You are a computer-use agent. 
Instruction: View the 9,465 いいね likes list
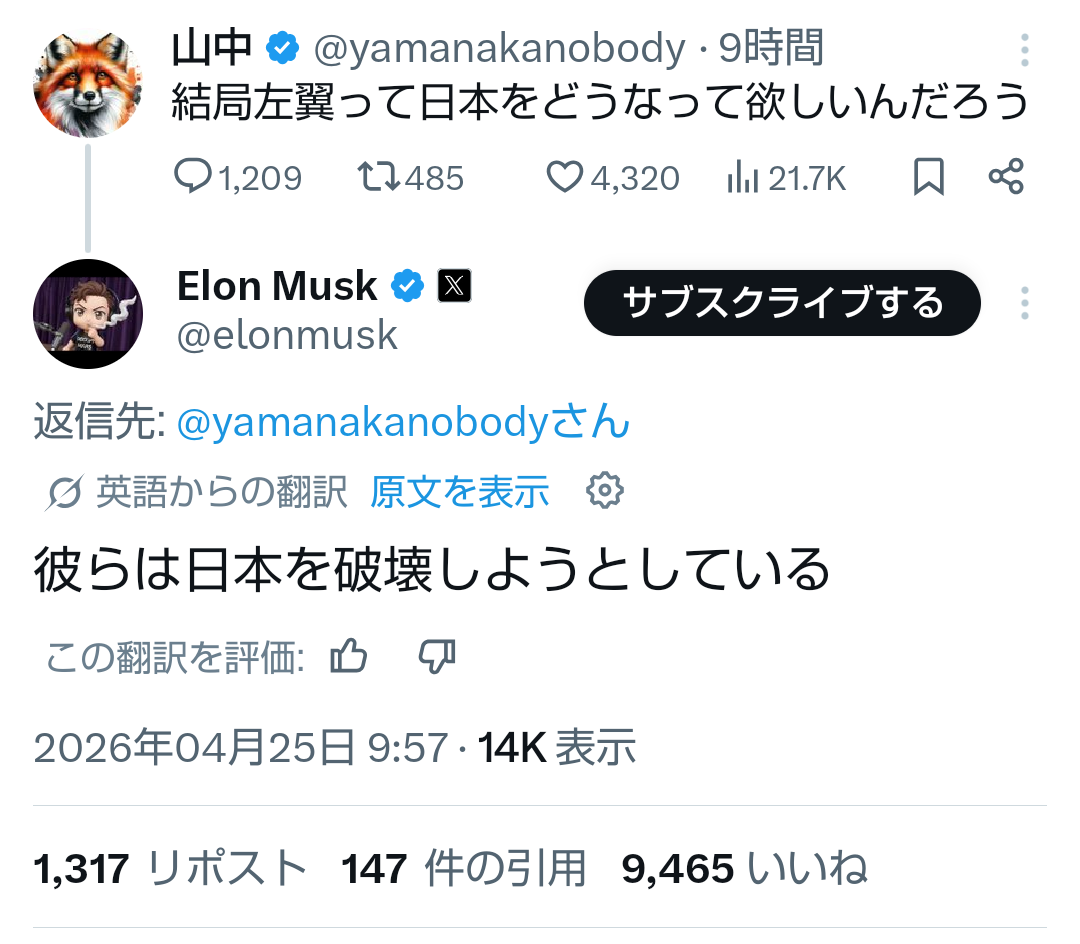744,868
